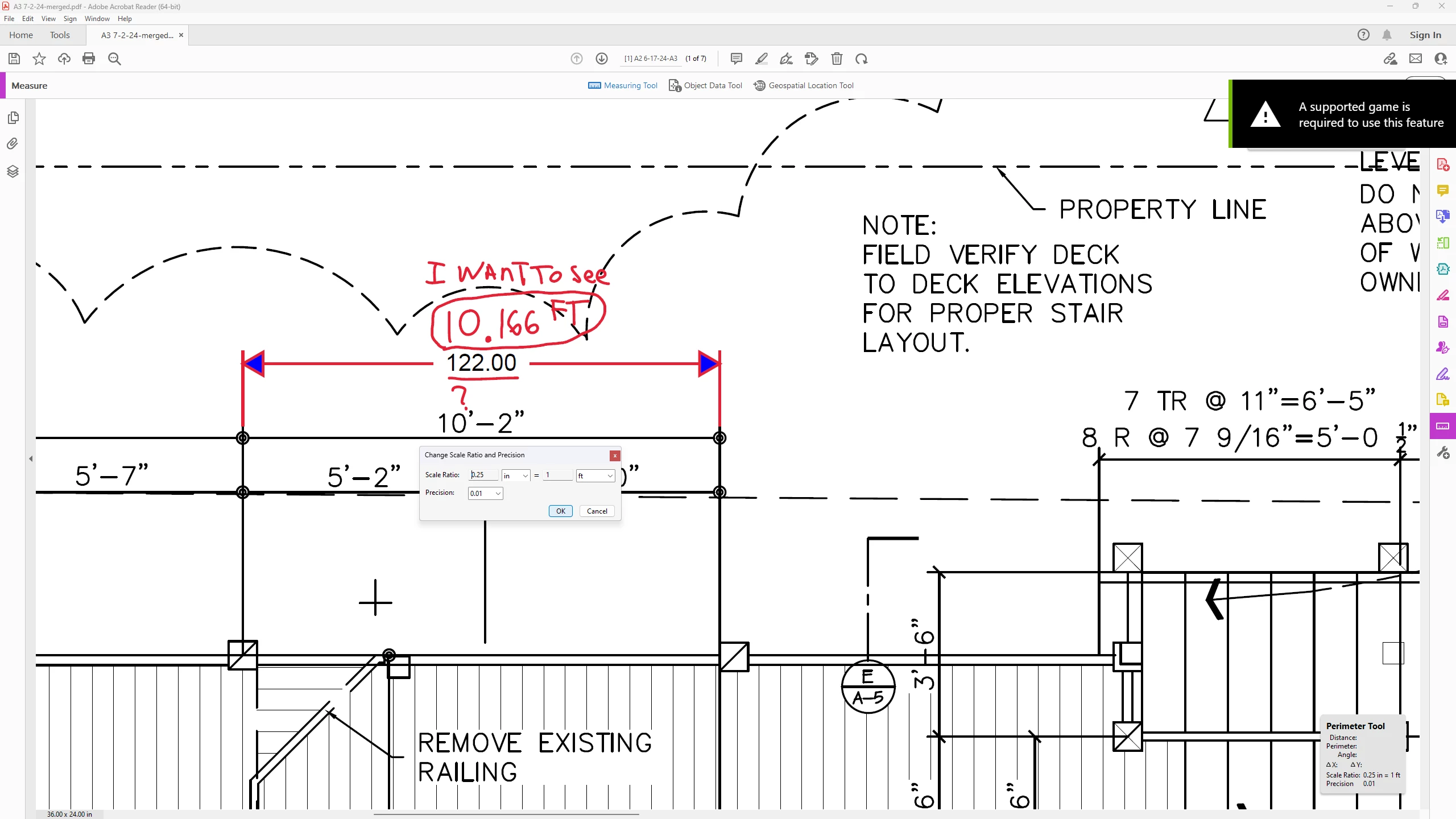Image resolution: width=1456 pixels, height=819 pixels.
Task: Select the Object Data Tool
Action: tap(706, 85)
